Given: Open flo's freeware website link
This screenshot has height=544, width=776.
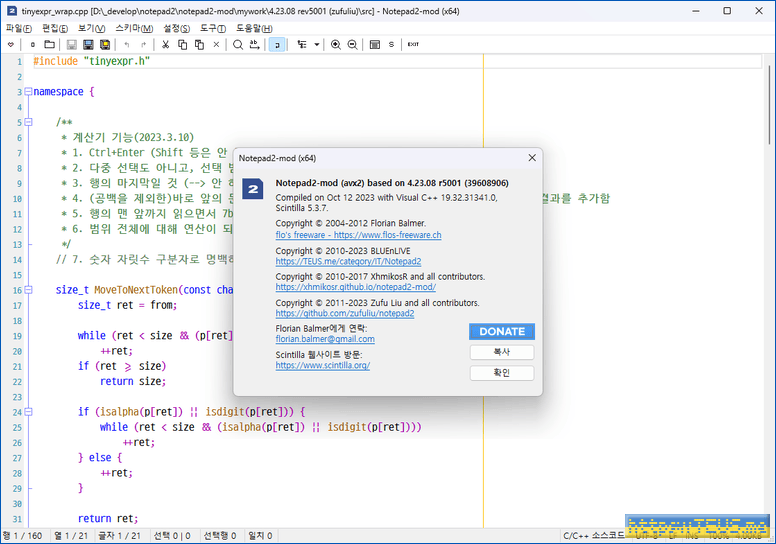Looking at the screenshot, I should pos(358,235).
